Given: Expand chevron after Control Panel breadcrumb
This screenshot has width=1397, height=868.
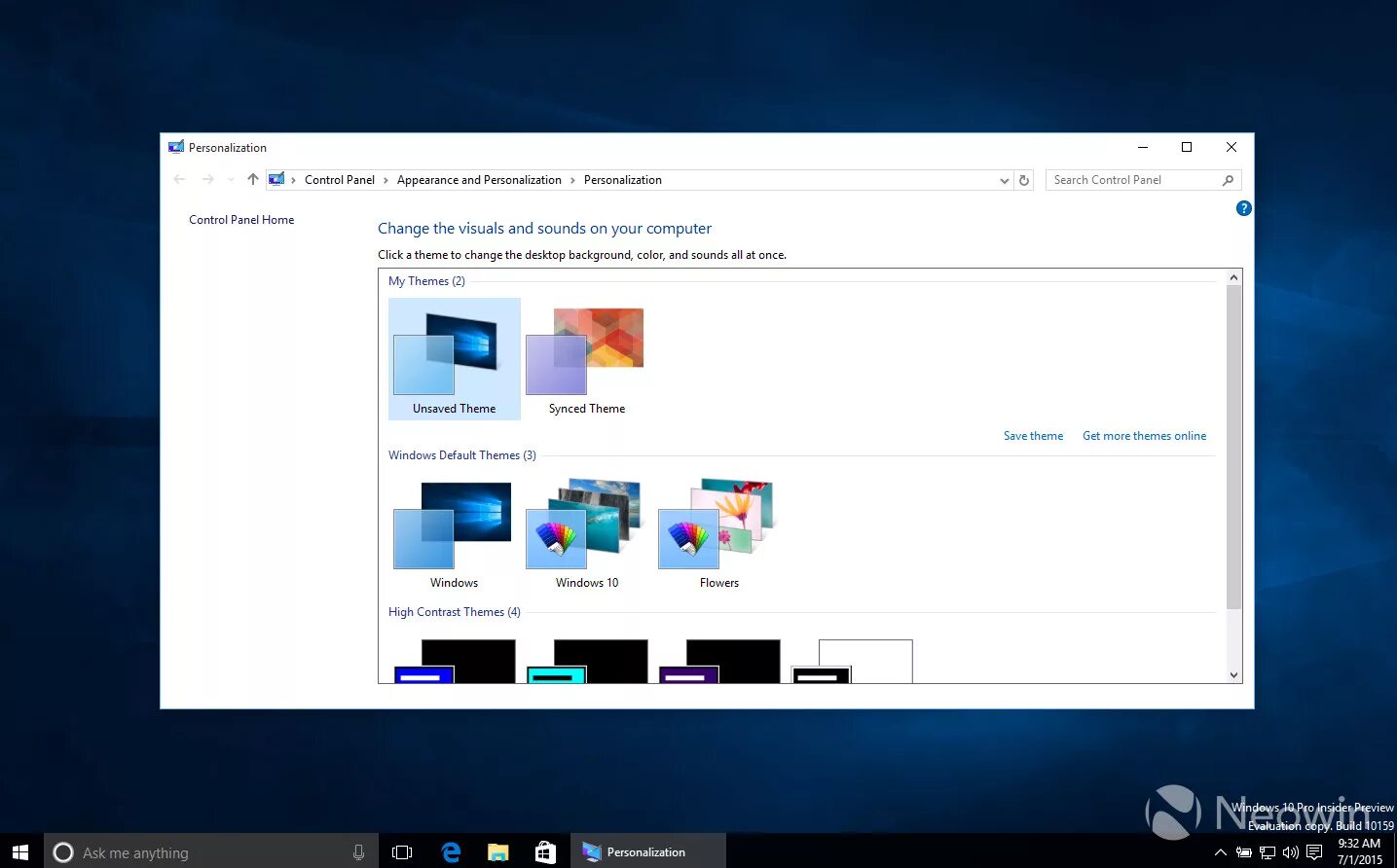Looking at the screenshot, I should tap(386, 180).
